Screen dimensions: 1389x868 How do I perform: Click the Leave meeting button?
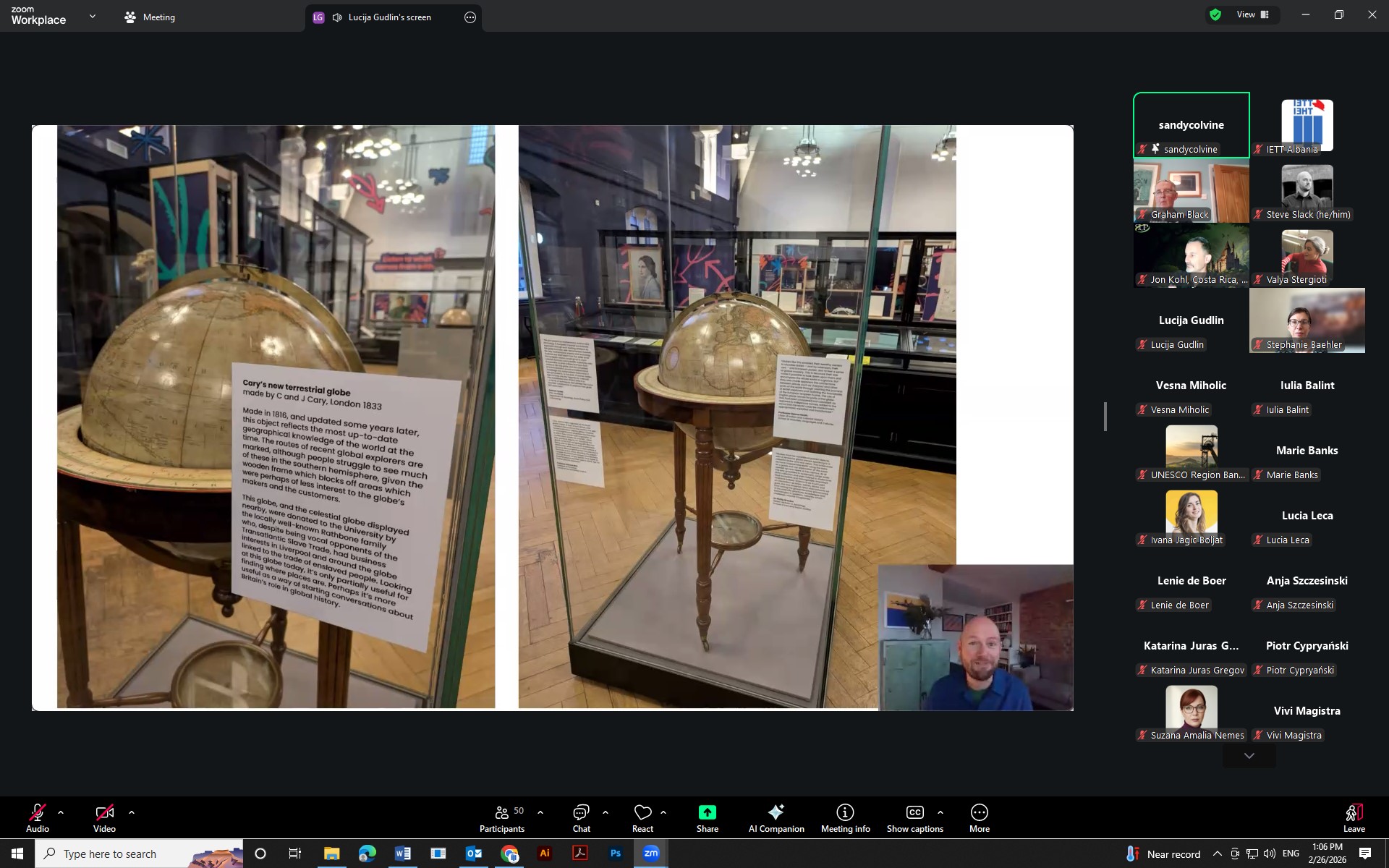click(1354, 818)
